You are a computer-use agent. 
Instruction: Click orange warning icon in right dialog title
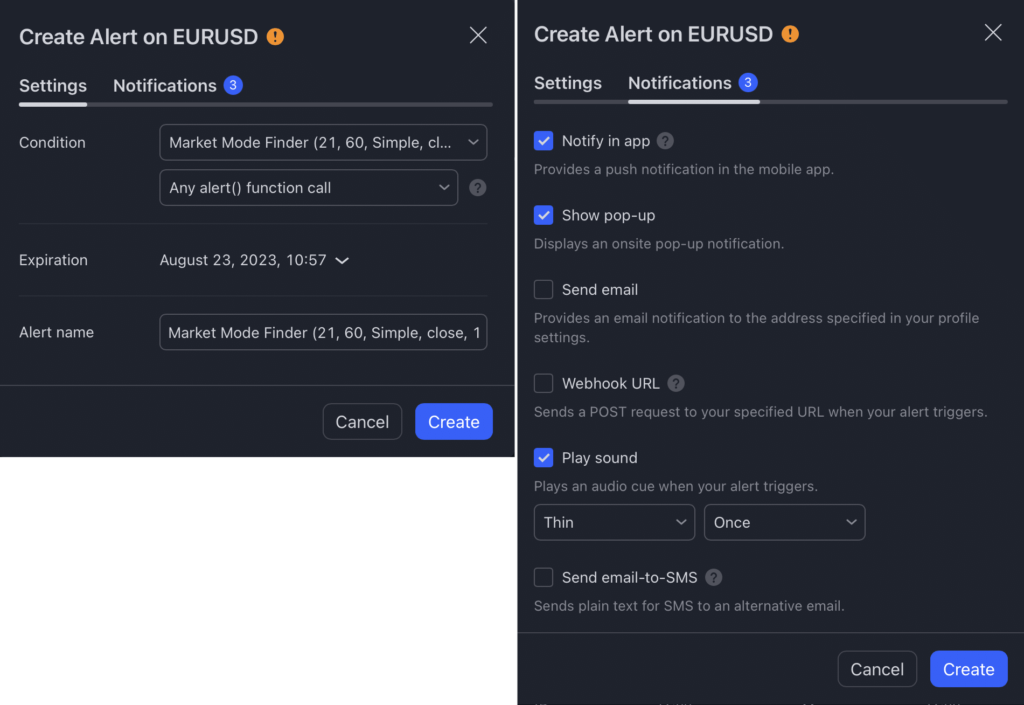[x=790, y=34]
